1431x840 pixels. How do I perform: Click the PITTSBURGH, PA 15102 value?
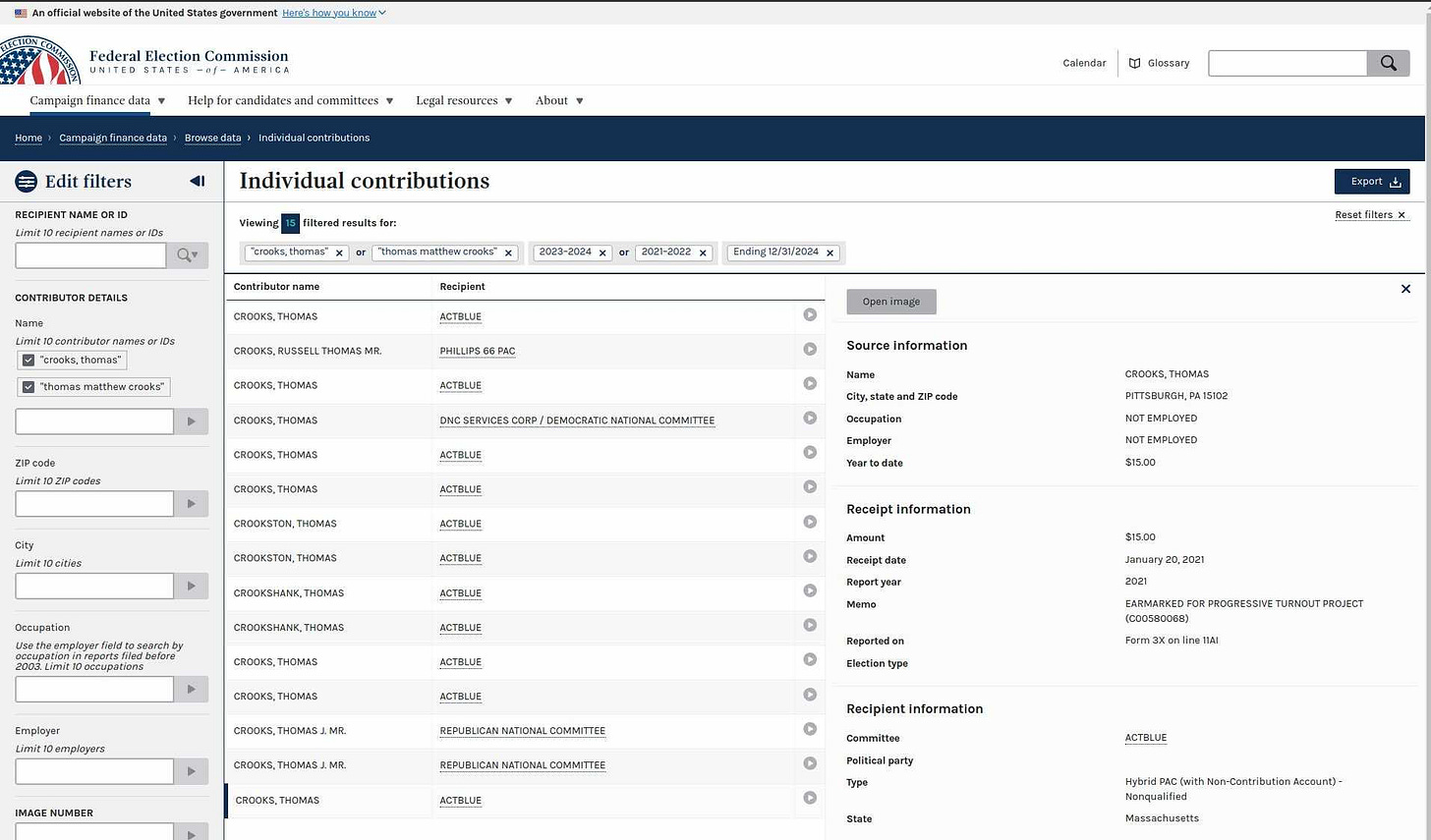click(x=1176, y=396)
